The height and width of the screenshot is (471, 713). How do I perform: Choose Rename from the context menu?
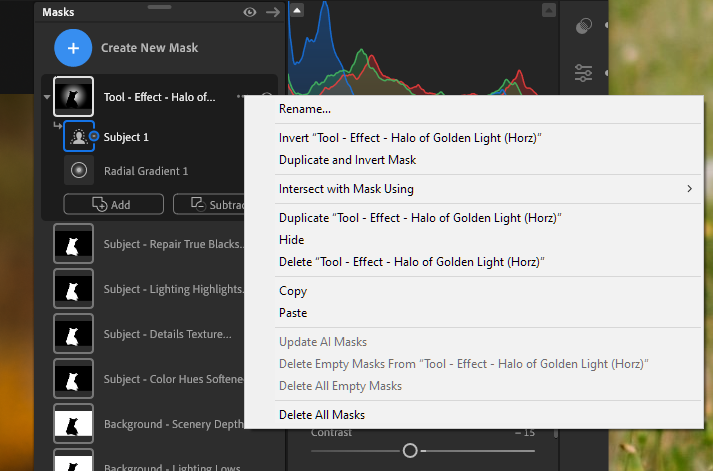(x=305, y=109)
